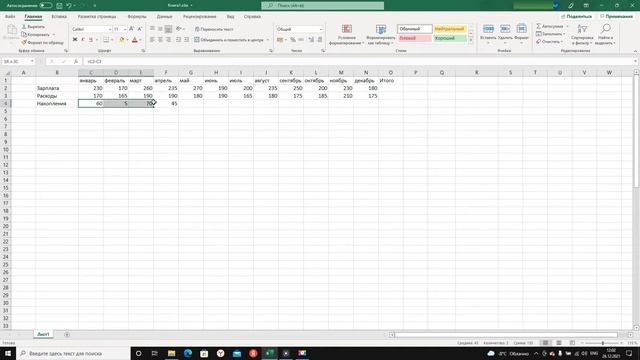Toggle Переносить текст wrap option
Viewport: 640px width, 360px height.
[214, 29]
